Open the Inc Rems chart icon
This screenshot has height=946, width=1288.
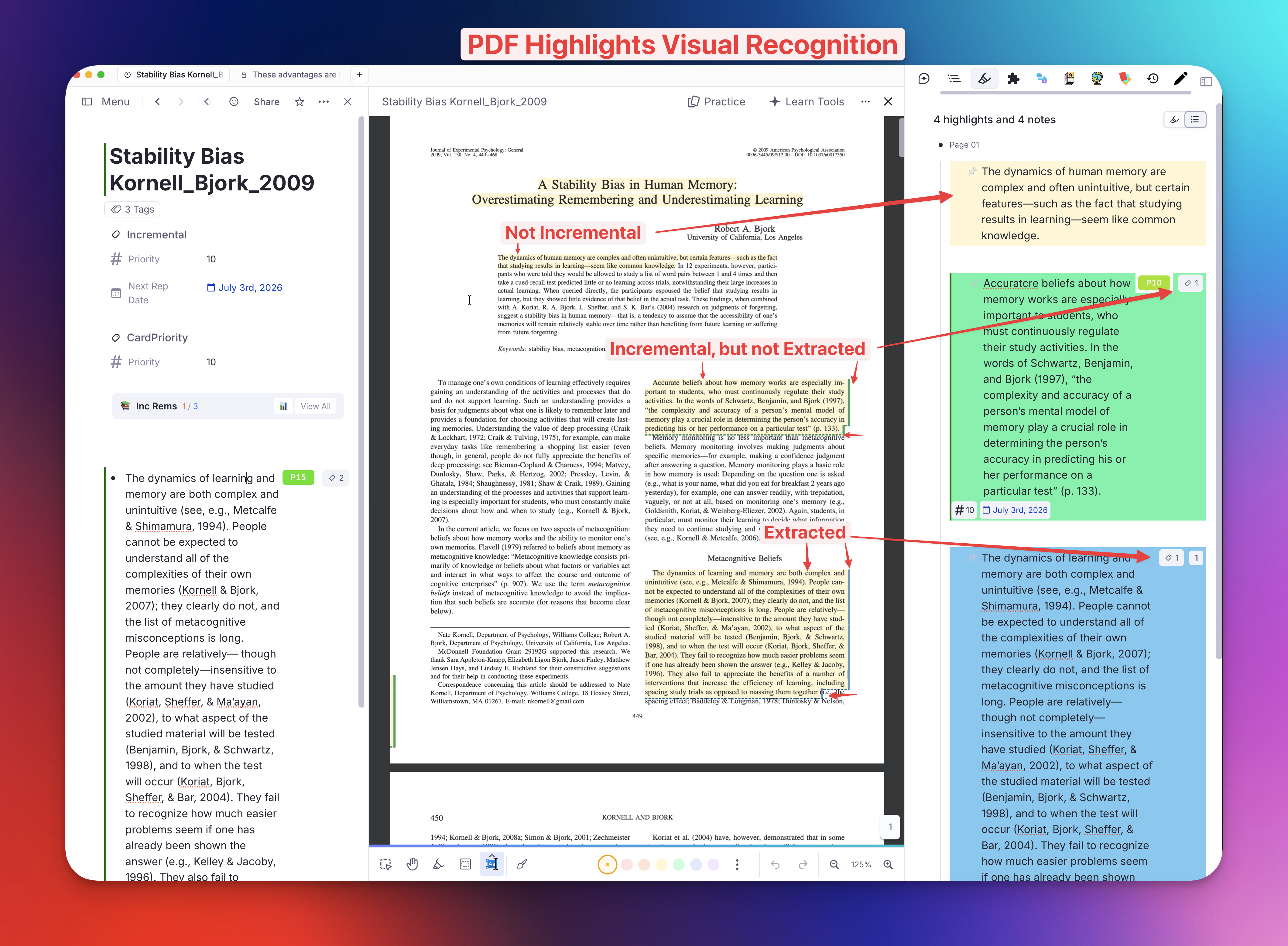click(x=283, y=406)
